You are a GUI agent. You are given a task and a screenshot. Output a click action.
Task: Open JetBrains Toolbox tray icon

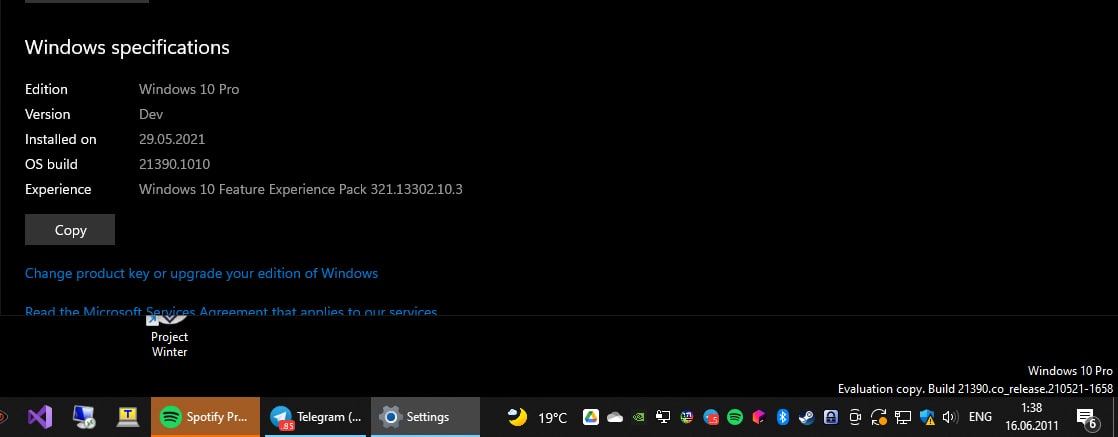coord(759,417)
